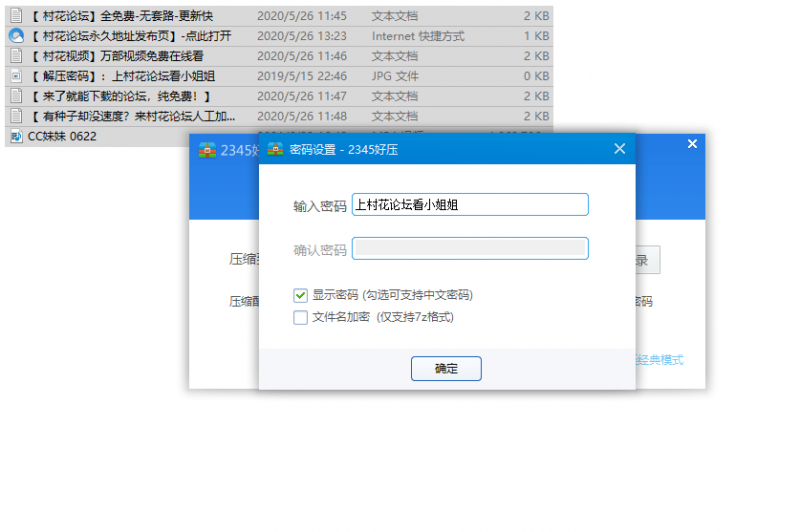800x532 pixels.
Task: Click the text icon for 有种子却没速度 file
Action: 16,116
